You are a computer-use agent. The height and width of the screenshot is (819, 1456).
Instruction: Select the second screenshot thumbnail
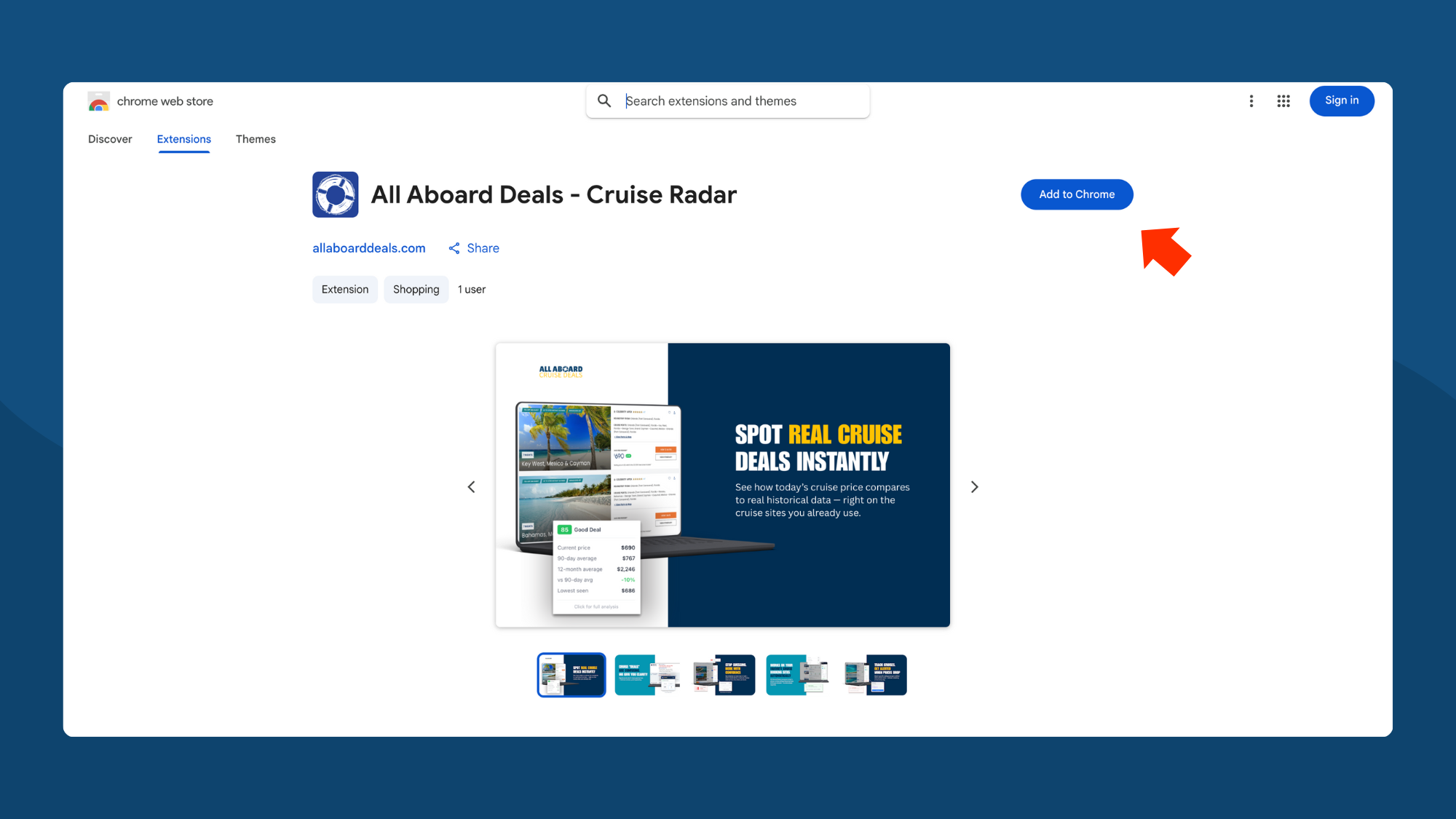click(x=647, y=675)
